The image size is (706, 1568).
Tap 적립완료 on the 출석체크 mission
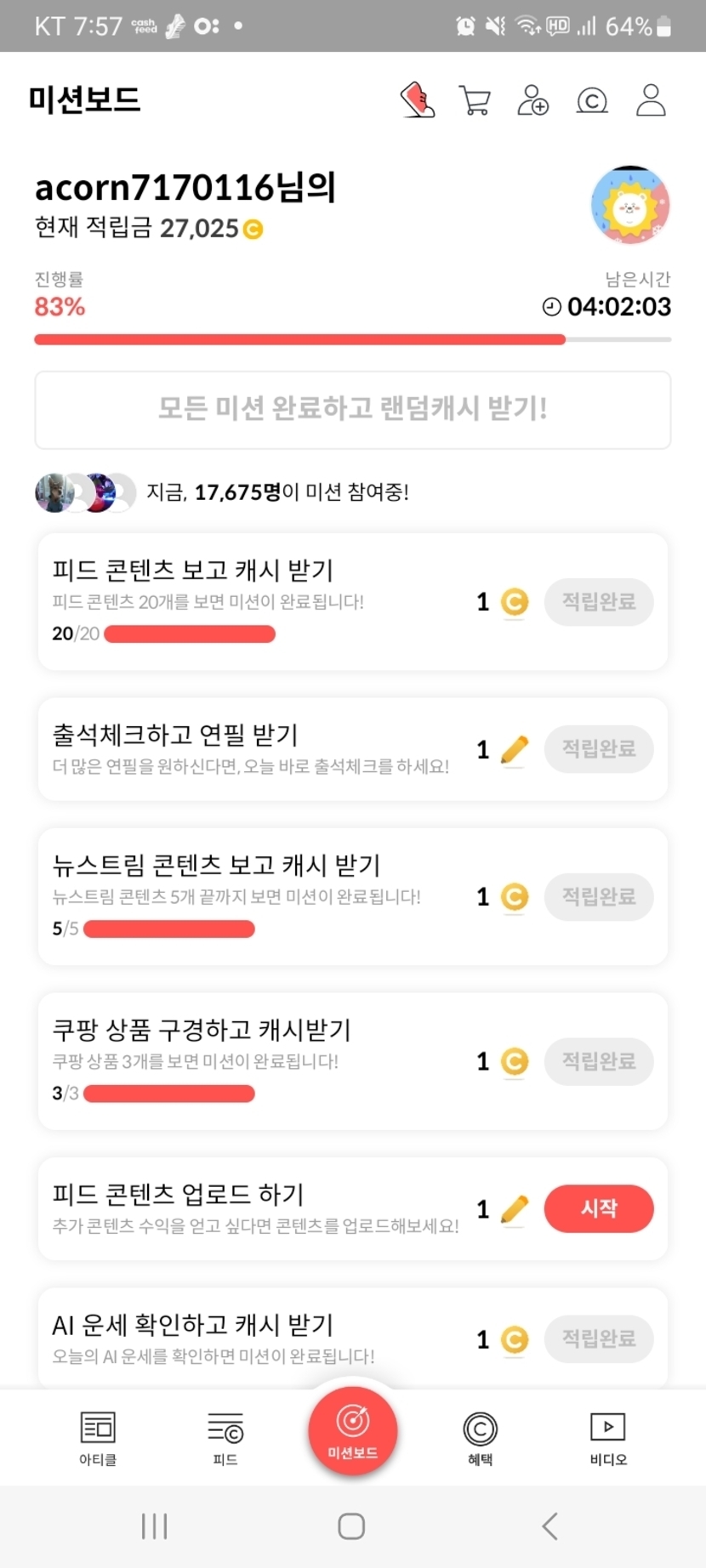pos(599,749)
